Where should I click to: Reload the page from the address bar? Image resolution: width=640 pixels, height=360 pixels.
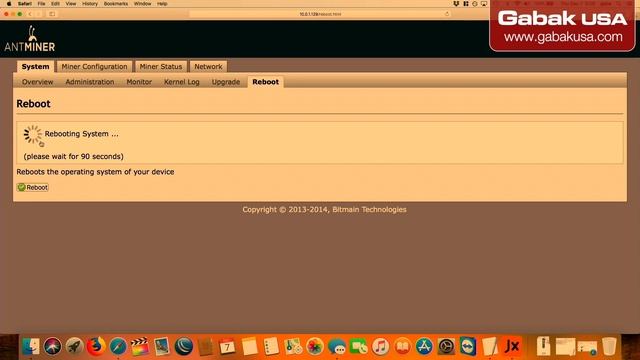click(x=447, y=14)
